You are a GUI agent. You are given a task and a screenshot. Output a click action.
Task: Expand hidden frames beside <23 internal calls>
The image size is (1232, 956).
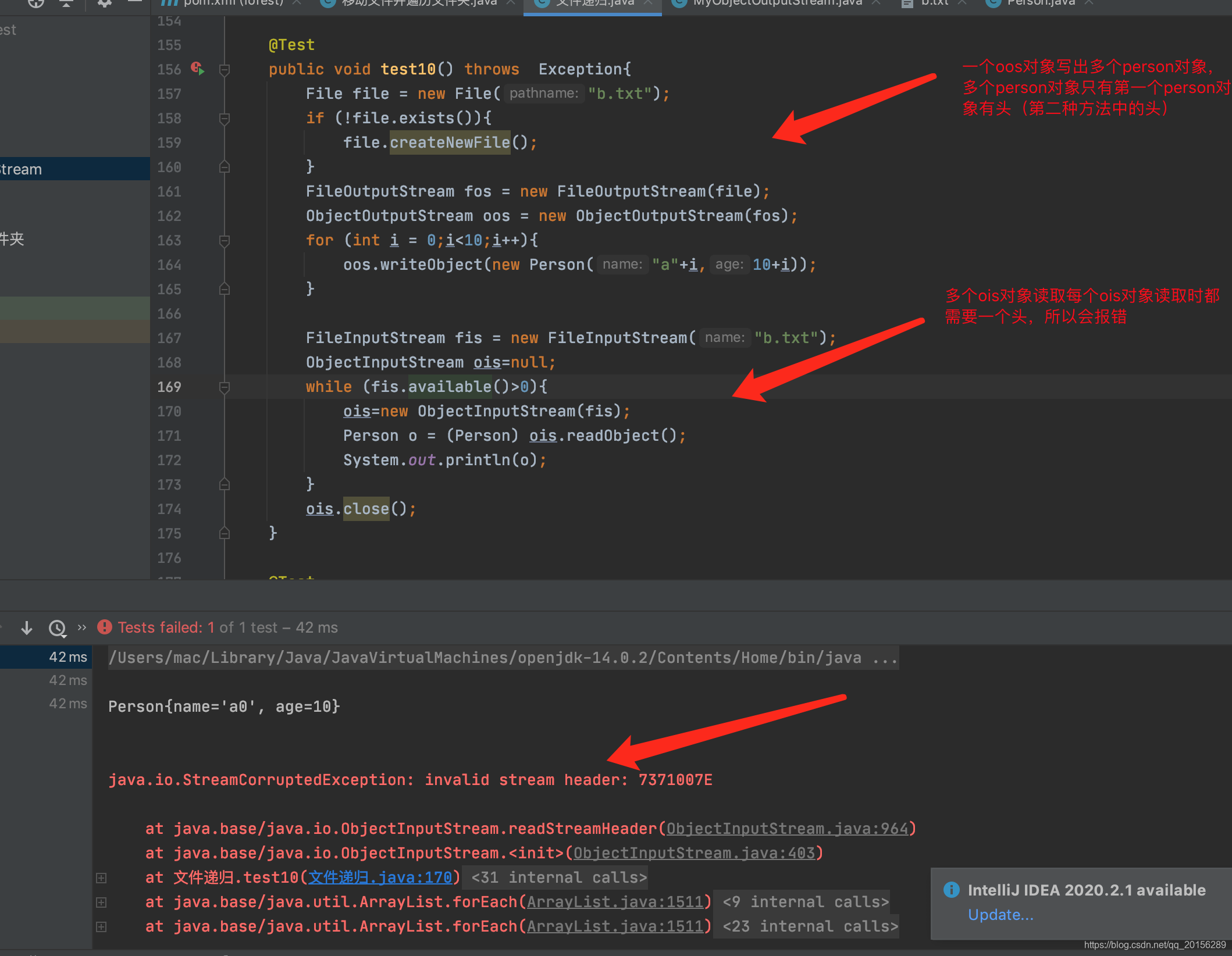[x=101, y=926]
